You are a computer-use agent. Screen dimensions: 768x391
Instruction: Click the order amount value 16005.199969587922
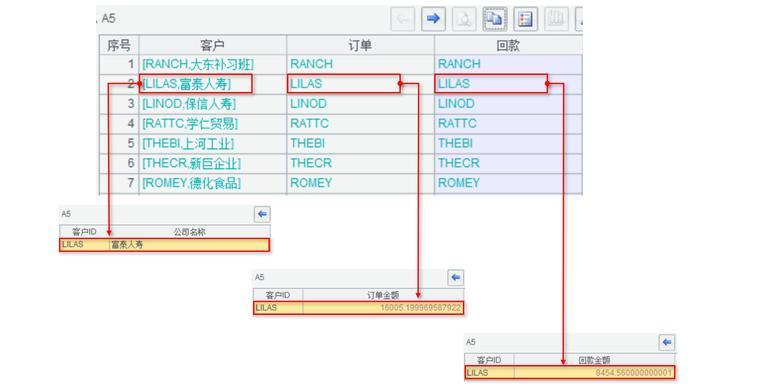click(383, 308)
